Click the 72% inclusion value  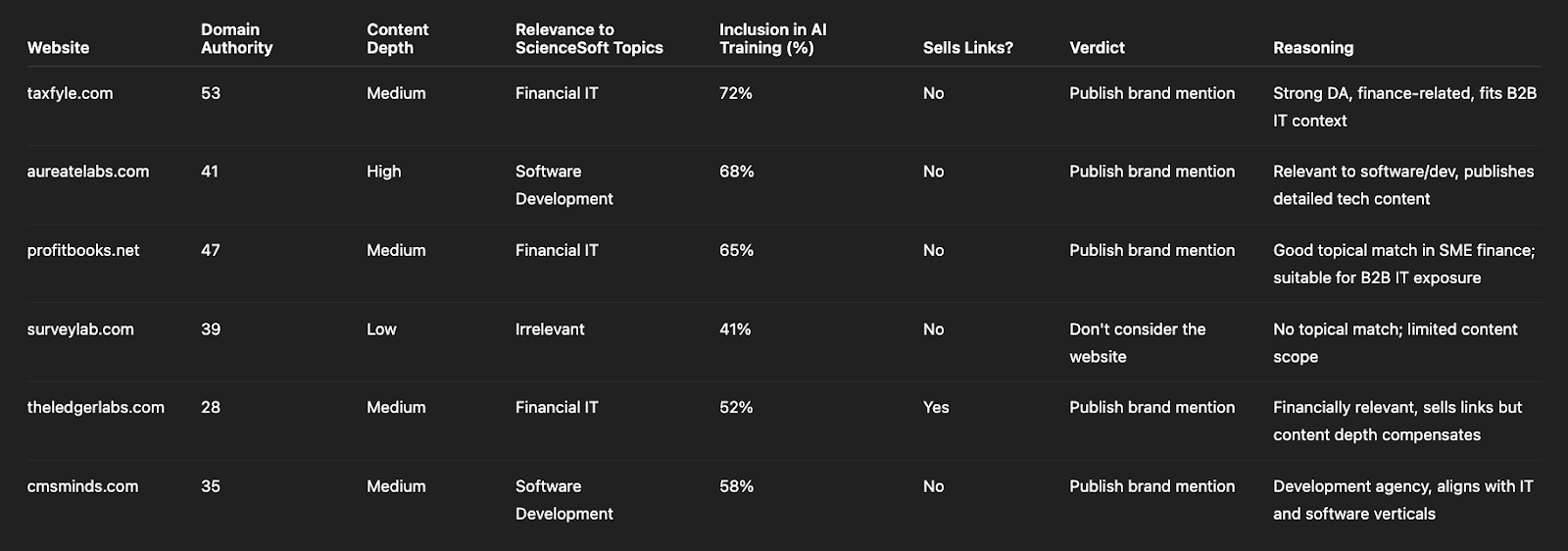click(735, 93)
